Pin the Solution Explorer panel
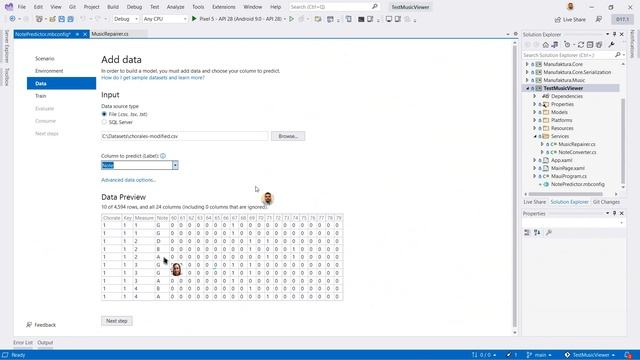 [x=614, y=34]
